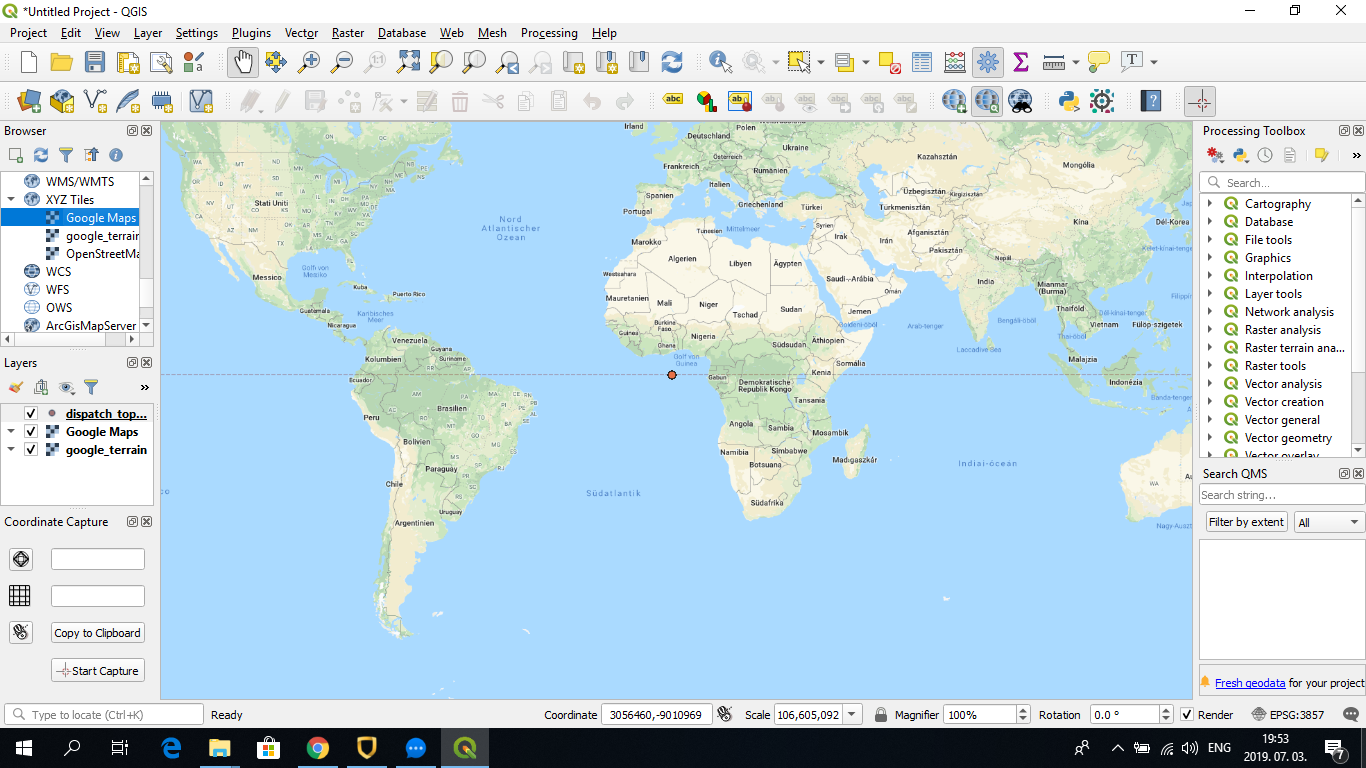Expand the Raster analysis toolbox group
The height and width of the screenshot is (768, 1366).
tap(1209, 330)
